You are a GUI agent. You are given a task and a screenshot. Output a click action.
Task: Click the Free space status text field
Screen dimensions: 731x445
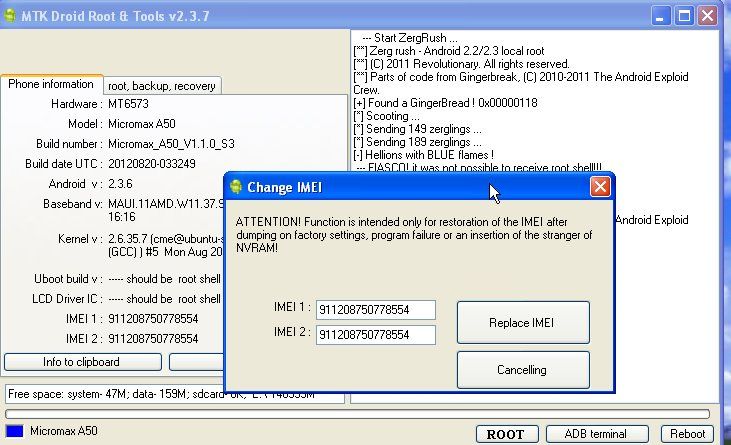click(175, 394)
